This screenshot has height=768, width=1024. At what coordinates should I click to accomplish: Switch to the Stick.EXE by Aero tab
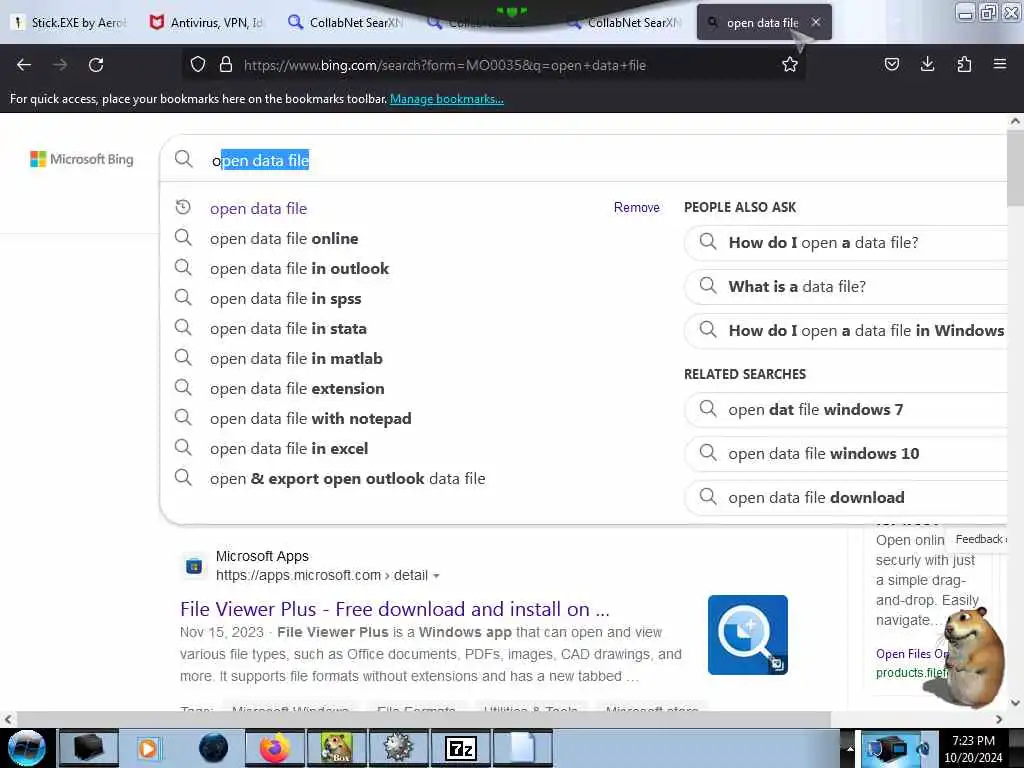(70, 22)
